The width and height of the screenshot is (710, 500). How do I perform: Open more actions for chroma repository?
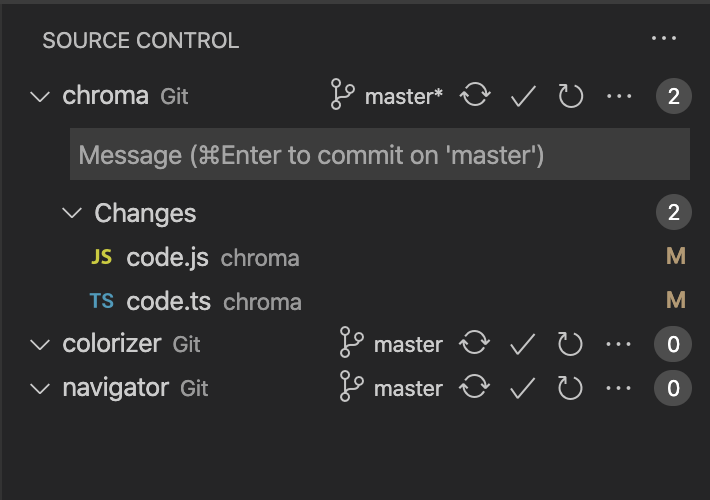[x=619, y=96]
